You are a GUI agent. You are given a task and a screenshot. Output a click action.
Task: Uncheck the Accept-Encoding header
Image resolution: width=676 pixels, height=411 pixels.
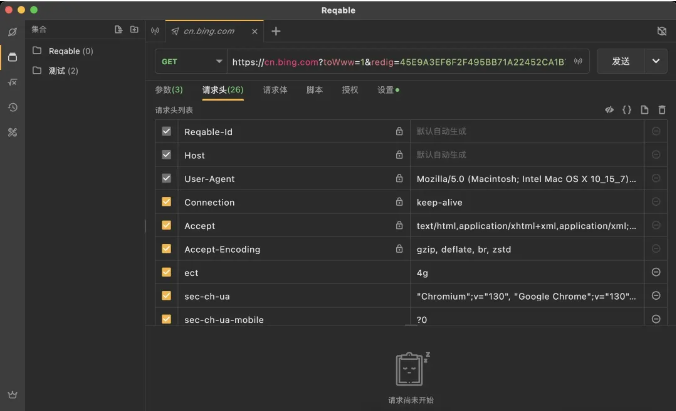click(166, 248)
